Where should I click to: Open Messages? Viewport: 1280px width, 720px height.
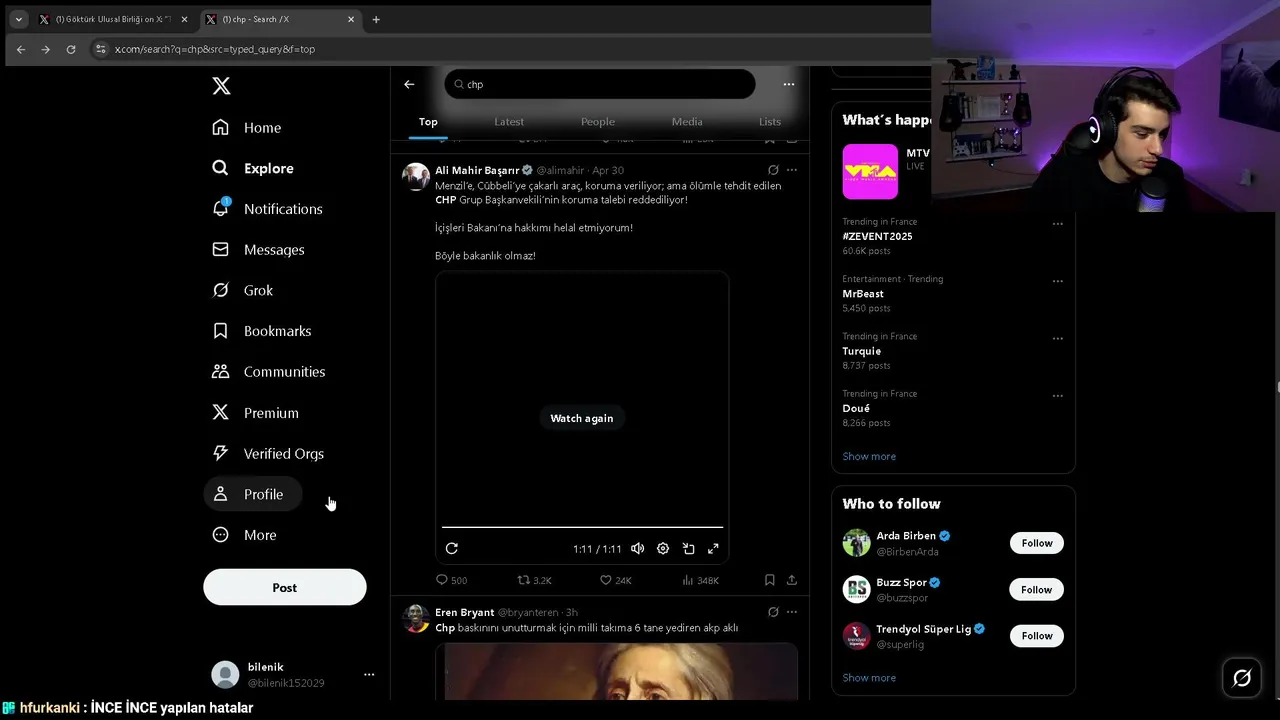coord(258,250)
